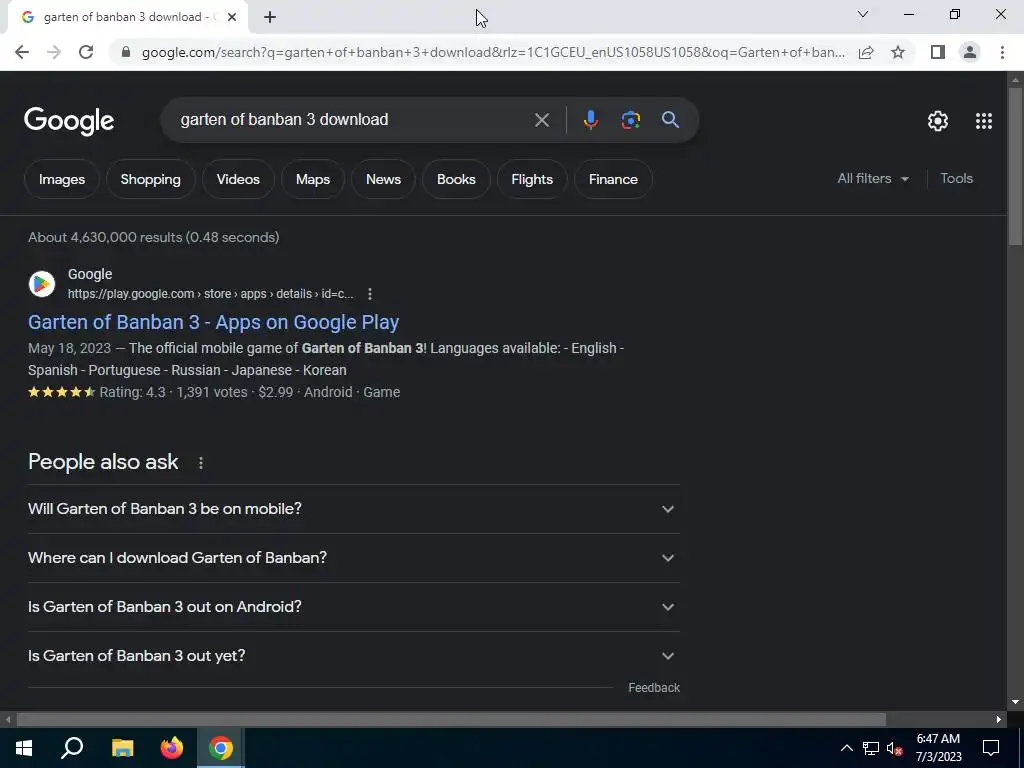Open Chrome three-dot menu
Screen dimensions: 1024x768
1002,52
